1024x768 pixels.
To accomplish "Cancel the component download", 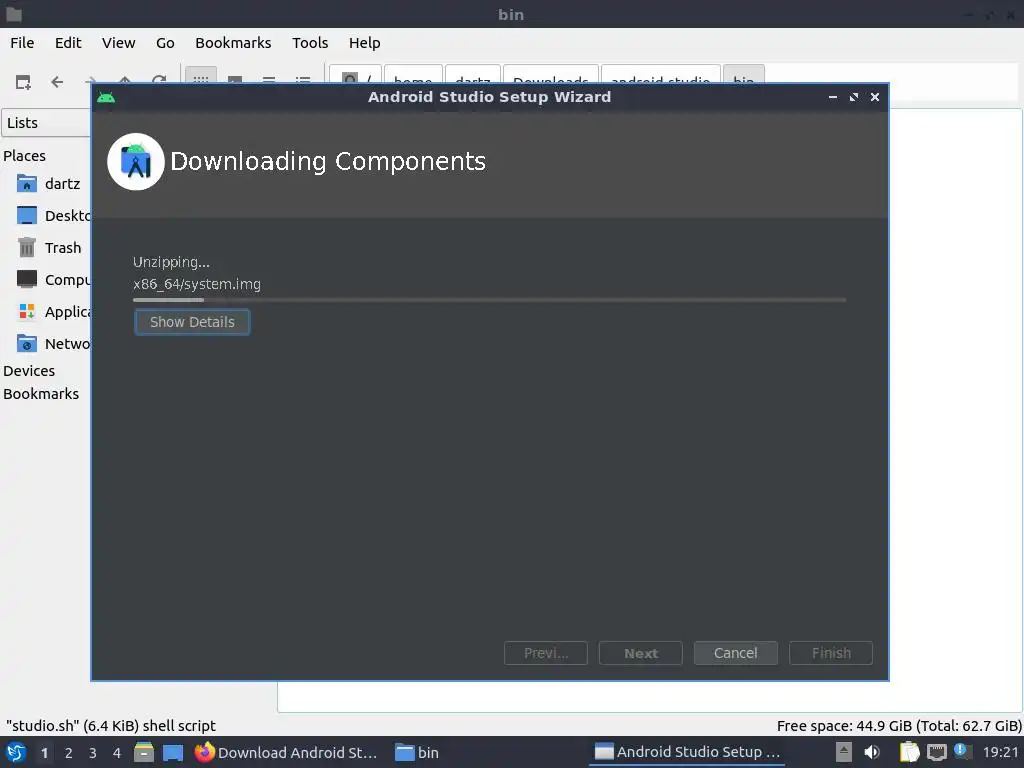I will coord(735,653).
